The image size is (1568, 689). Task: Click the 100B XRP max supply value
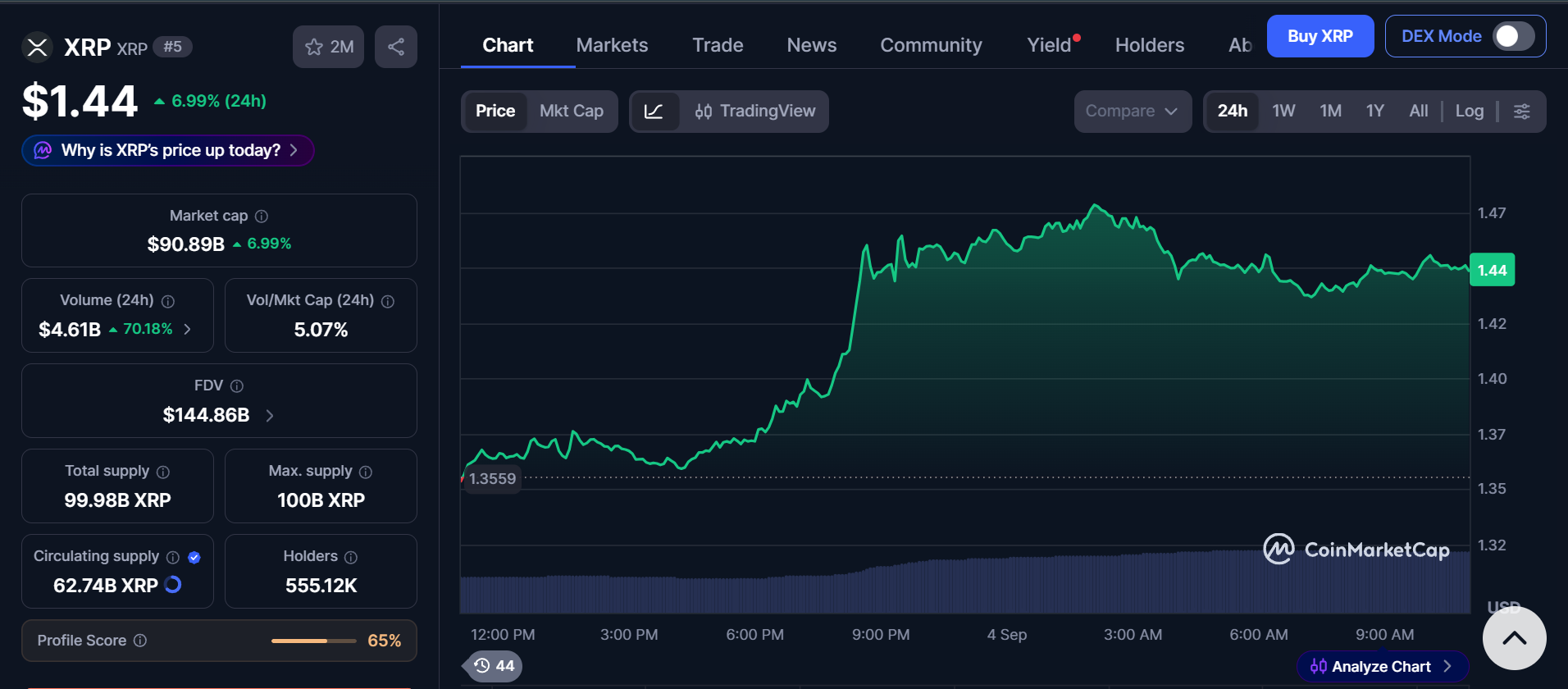[x=321, y=500]
